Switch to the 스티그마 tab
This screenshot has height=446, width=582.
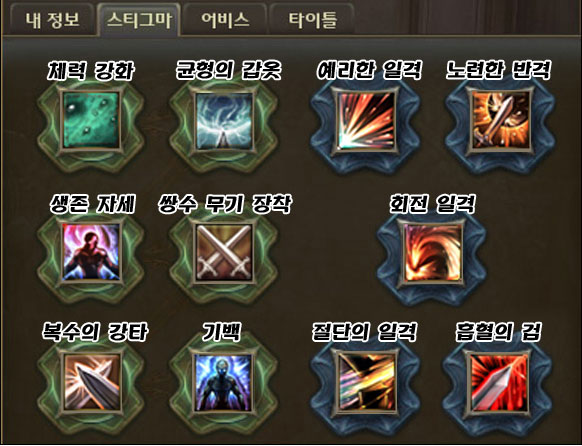tap(139, 20)
